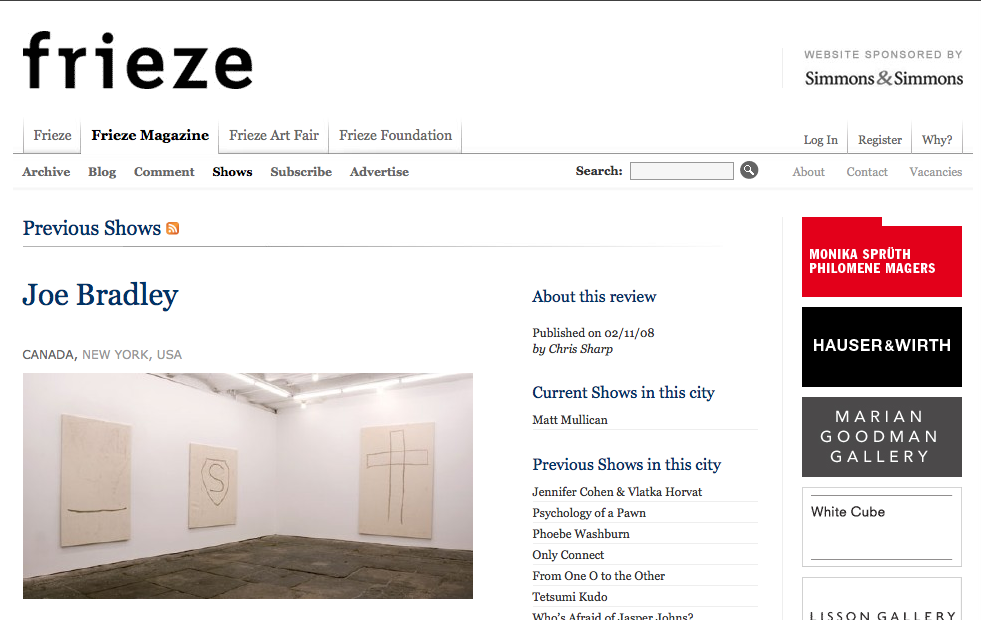The height and width of the screenshot is (620, 981).
Task: Open the Simmons & Simmons sponsor logo
Action: [x=883, y=78]
